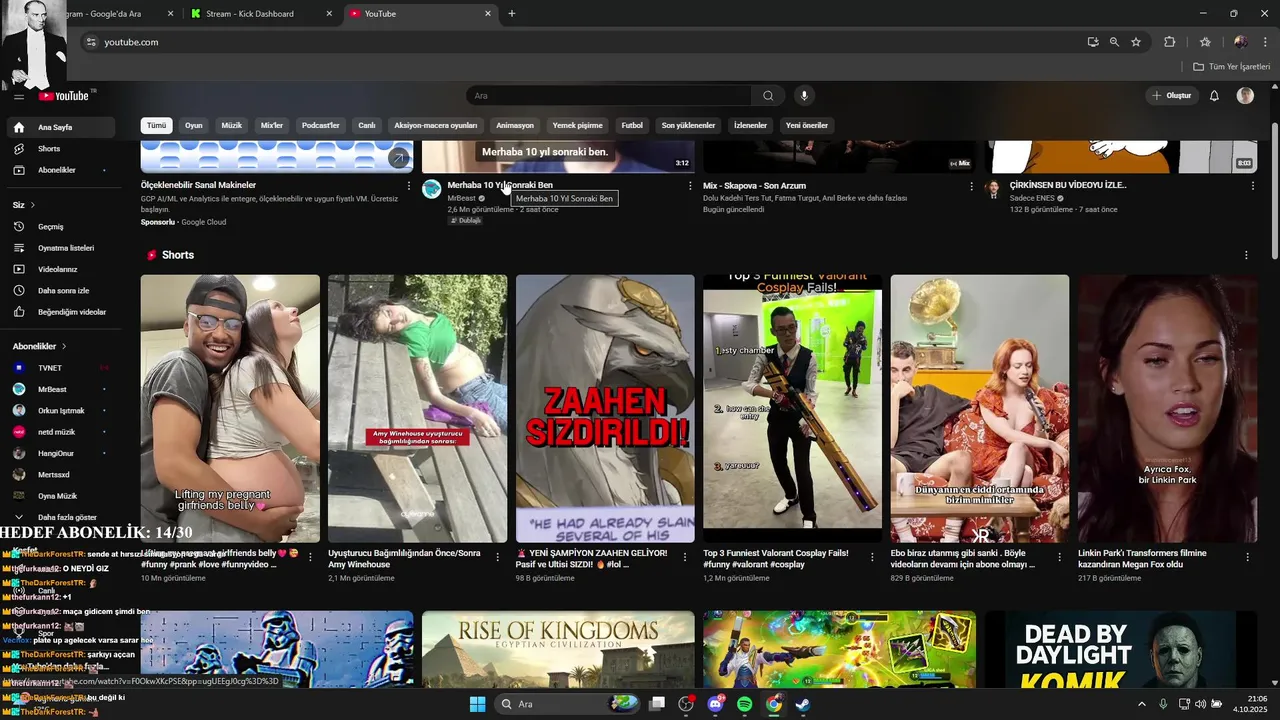Open more options for ÇİRKİNSEN BU VİDEOYU İZLE
The width and height of the screenshot is (1280, 720).
(x=1253, y=186)
